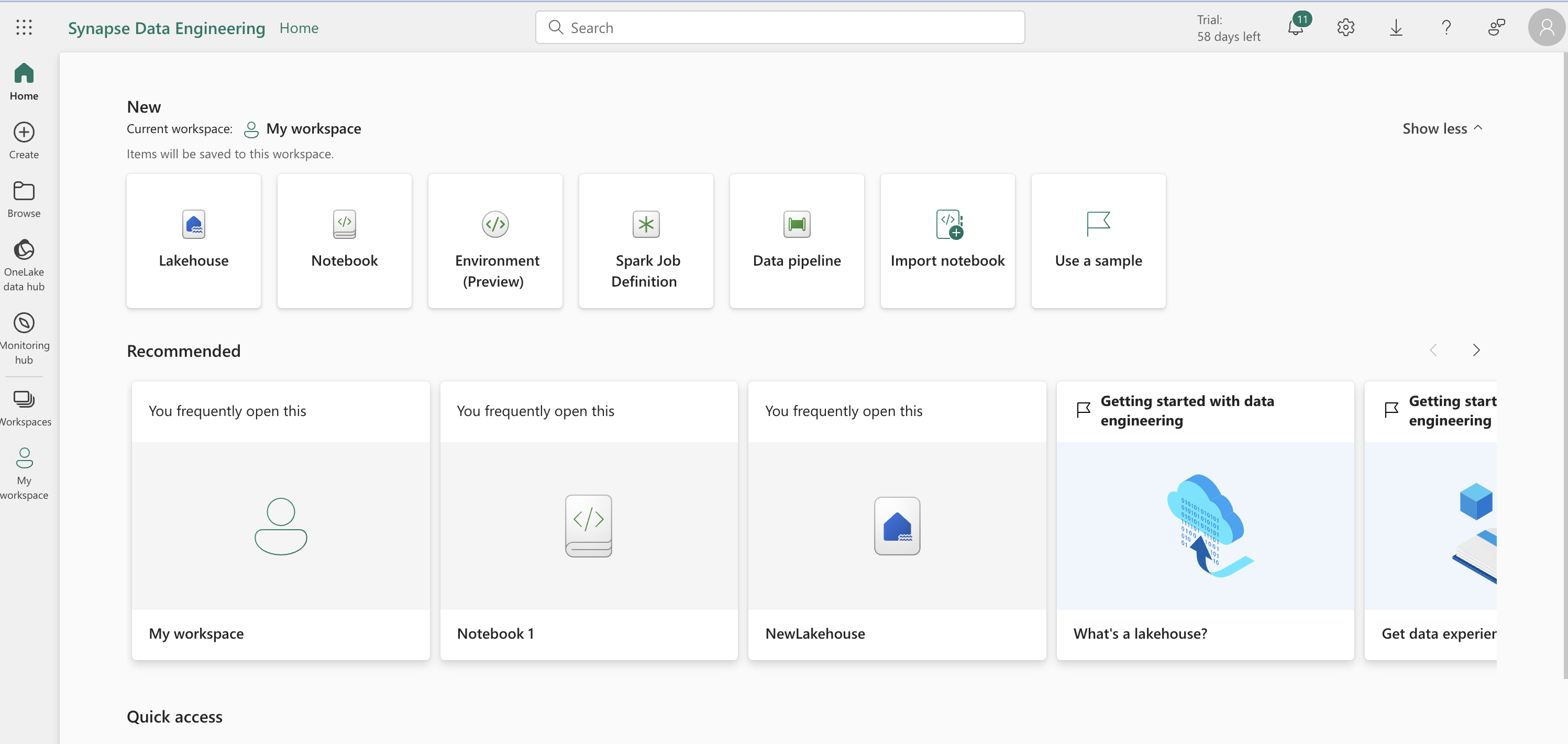
Task: Open OneLake data hub
Action: (x=24, y=266)
